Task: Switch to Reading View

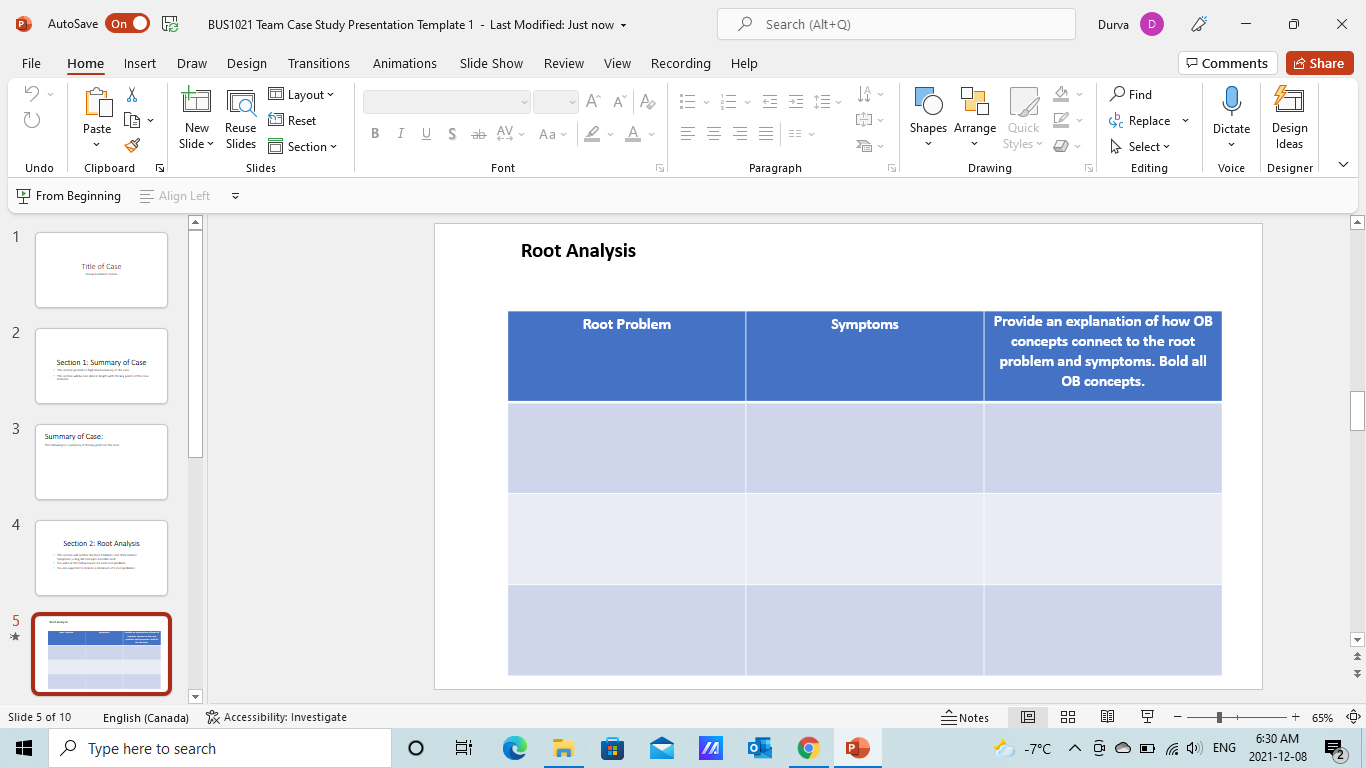Action: pyautogui.click(x=1107, y=717)
